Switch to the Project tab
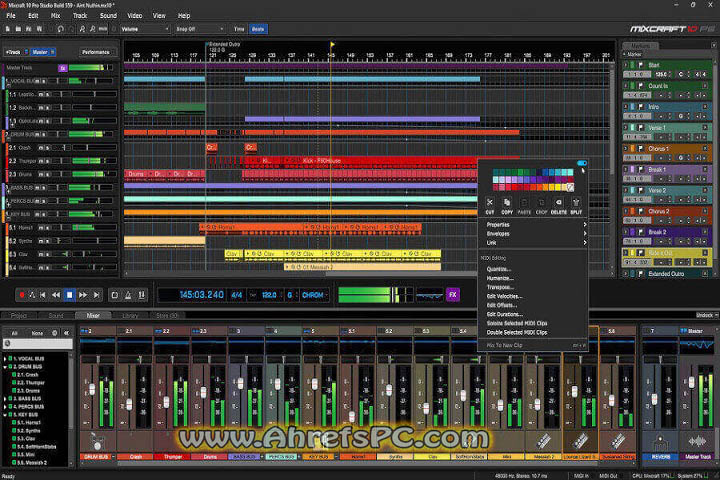This screenshot has height=480, width=720. (19, 316)
